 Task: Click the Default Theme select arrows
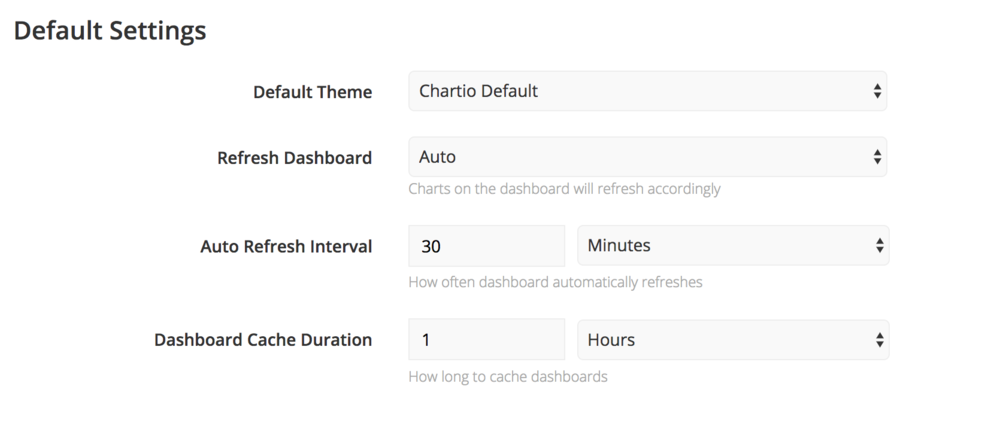tap(878, 91)
